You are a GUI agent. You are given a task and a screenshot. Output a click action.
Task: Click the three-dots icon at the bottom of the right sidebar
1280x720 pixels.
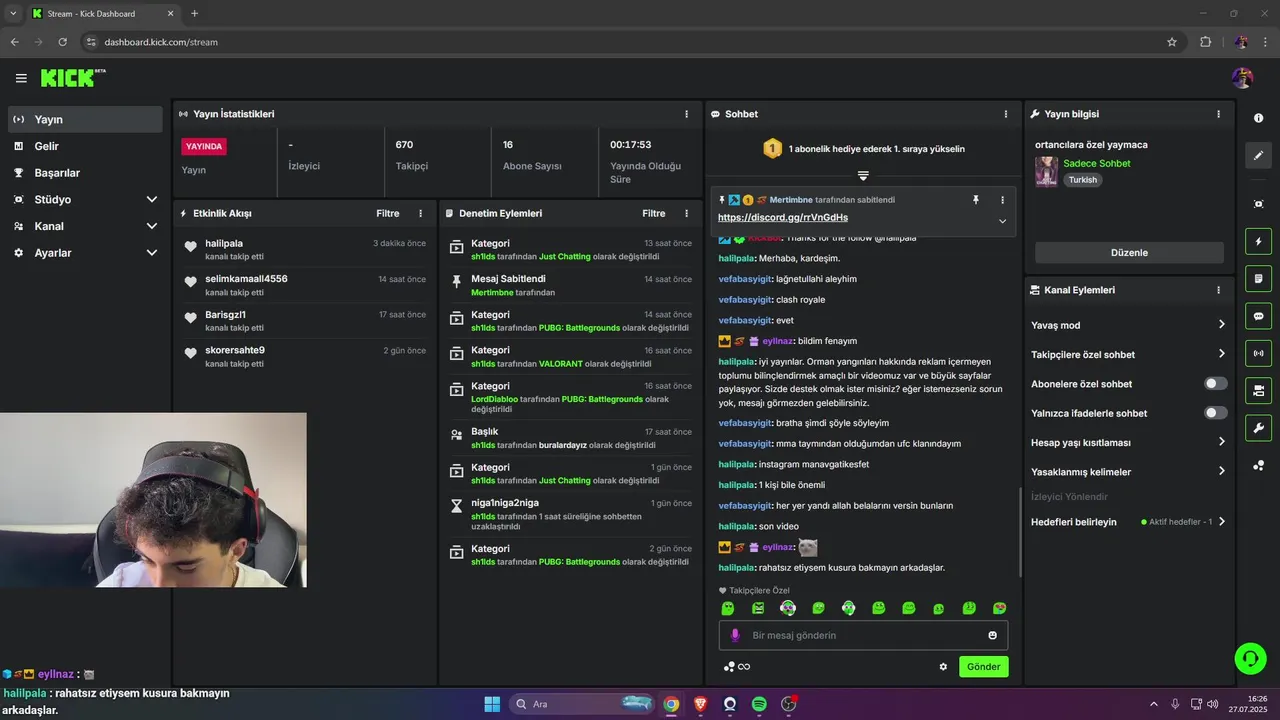(x=1258, y=466)
